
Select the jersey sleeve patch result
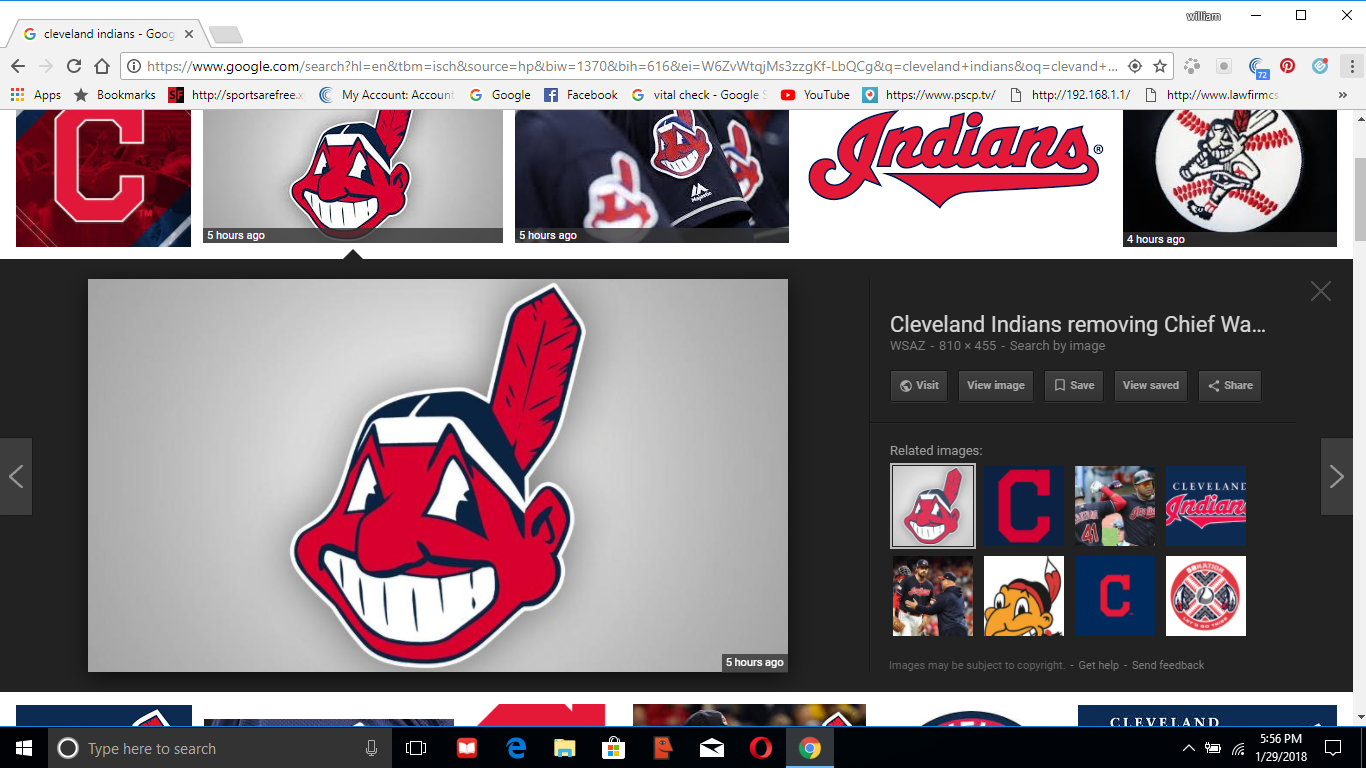pos(652,176)
